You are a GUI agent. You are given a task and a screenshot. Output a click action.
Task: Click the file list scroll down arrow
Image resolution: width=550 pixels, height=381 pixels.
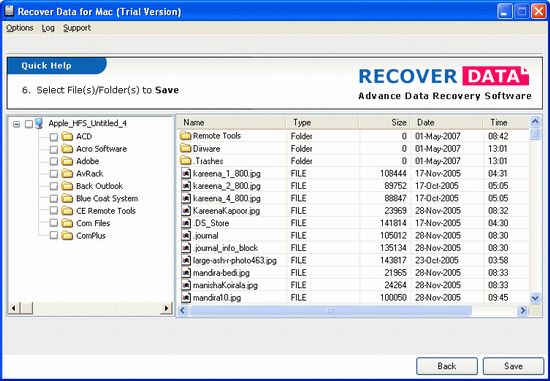[535, 299]
